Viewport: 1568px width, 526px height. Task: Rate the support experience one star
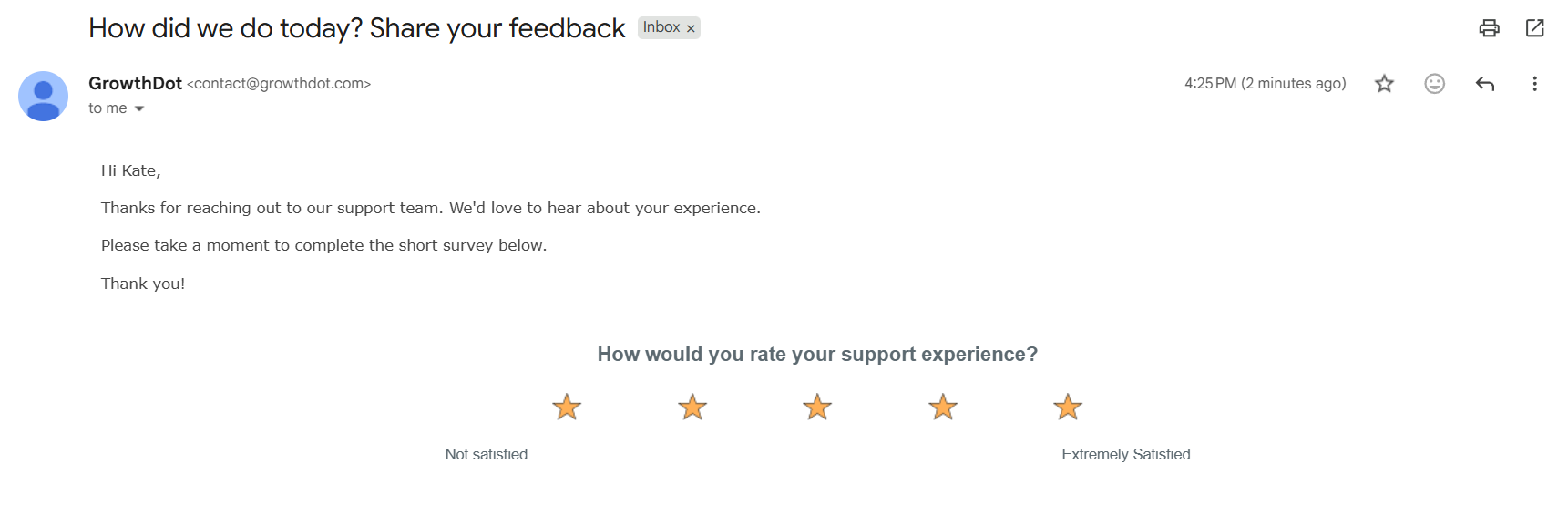(x=567, y=407)
